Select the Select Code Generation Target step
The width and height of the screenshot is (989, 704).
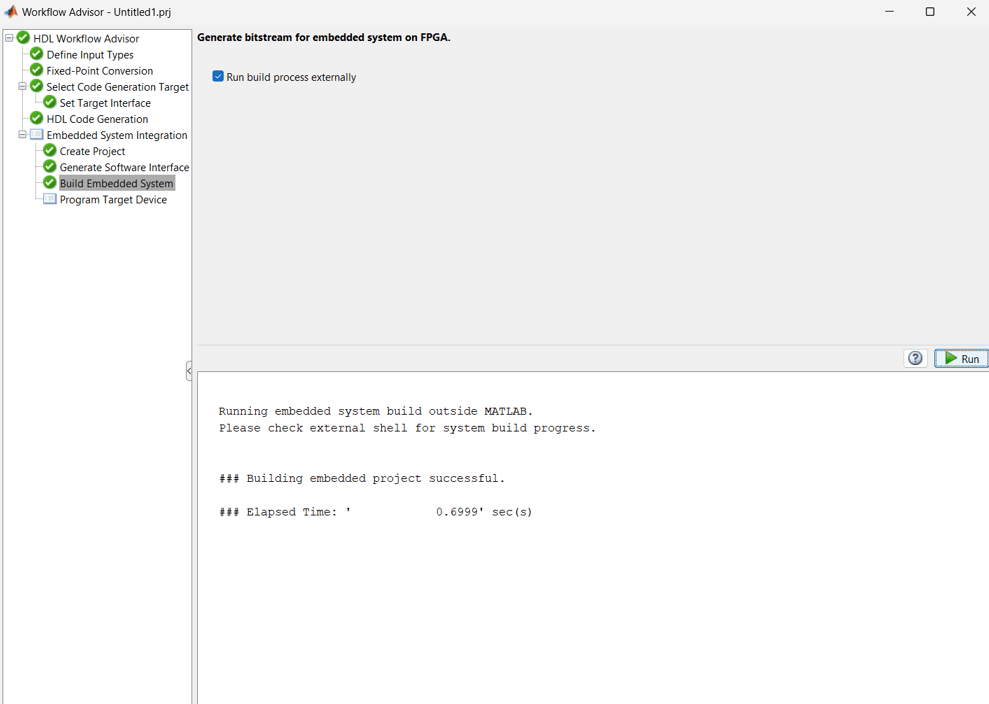(118, 86)
